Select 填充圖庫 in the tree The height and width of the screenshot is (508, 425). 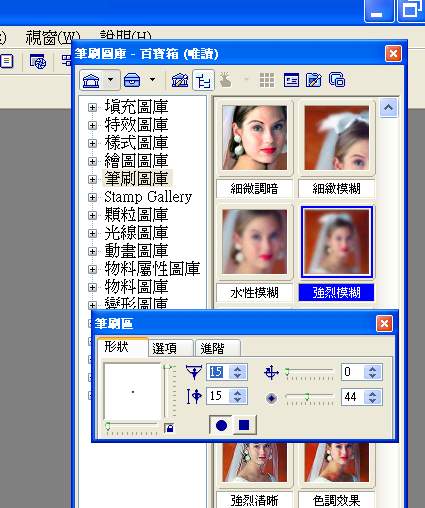136,107
